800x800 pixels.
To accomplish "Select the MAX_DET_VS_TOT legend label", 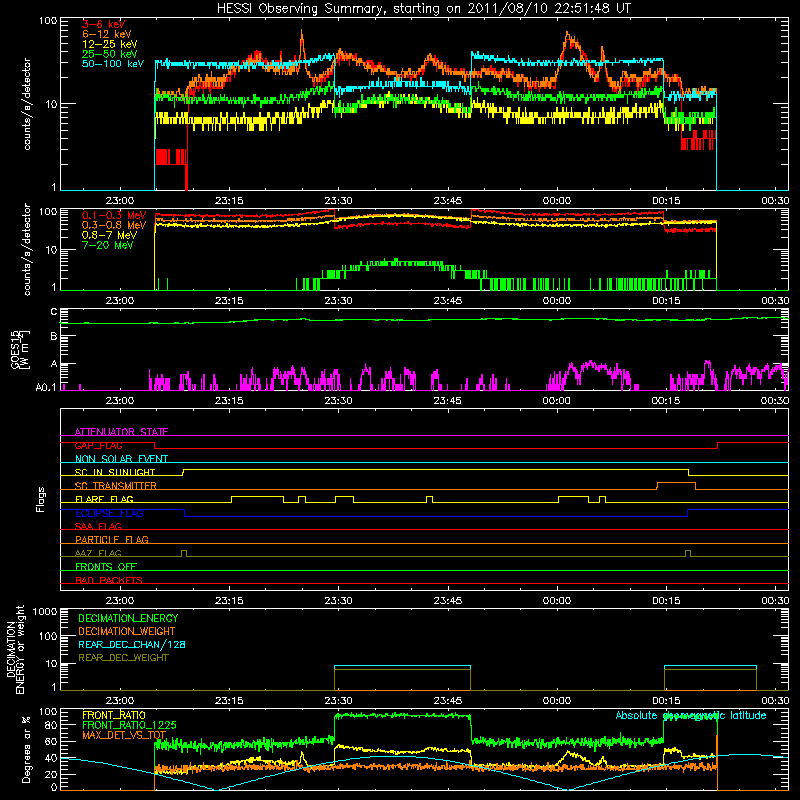I will (x=124, y=735).
